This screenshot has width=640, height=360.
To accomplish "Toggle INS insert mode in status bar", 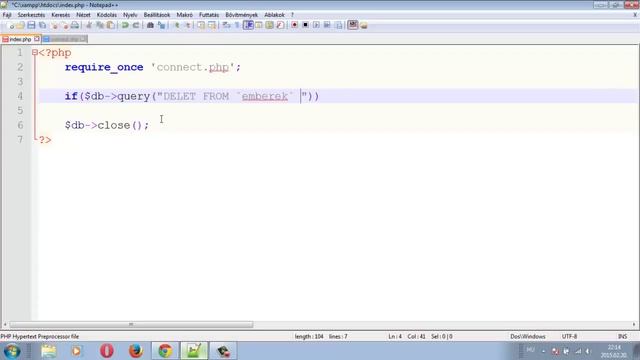I will point(622,337).
